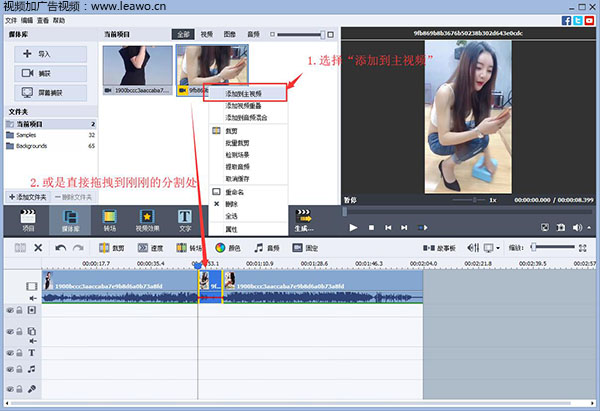Click the 生成 (Generate/export) clapperboard button

tap(304, 220)
